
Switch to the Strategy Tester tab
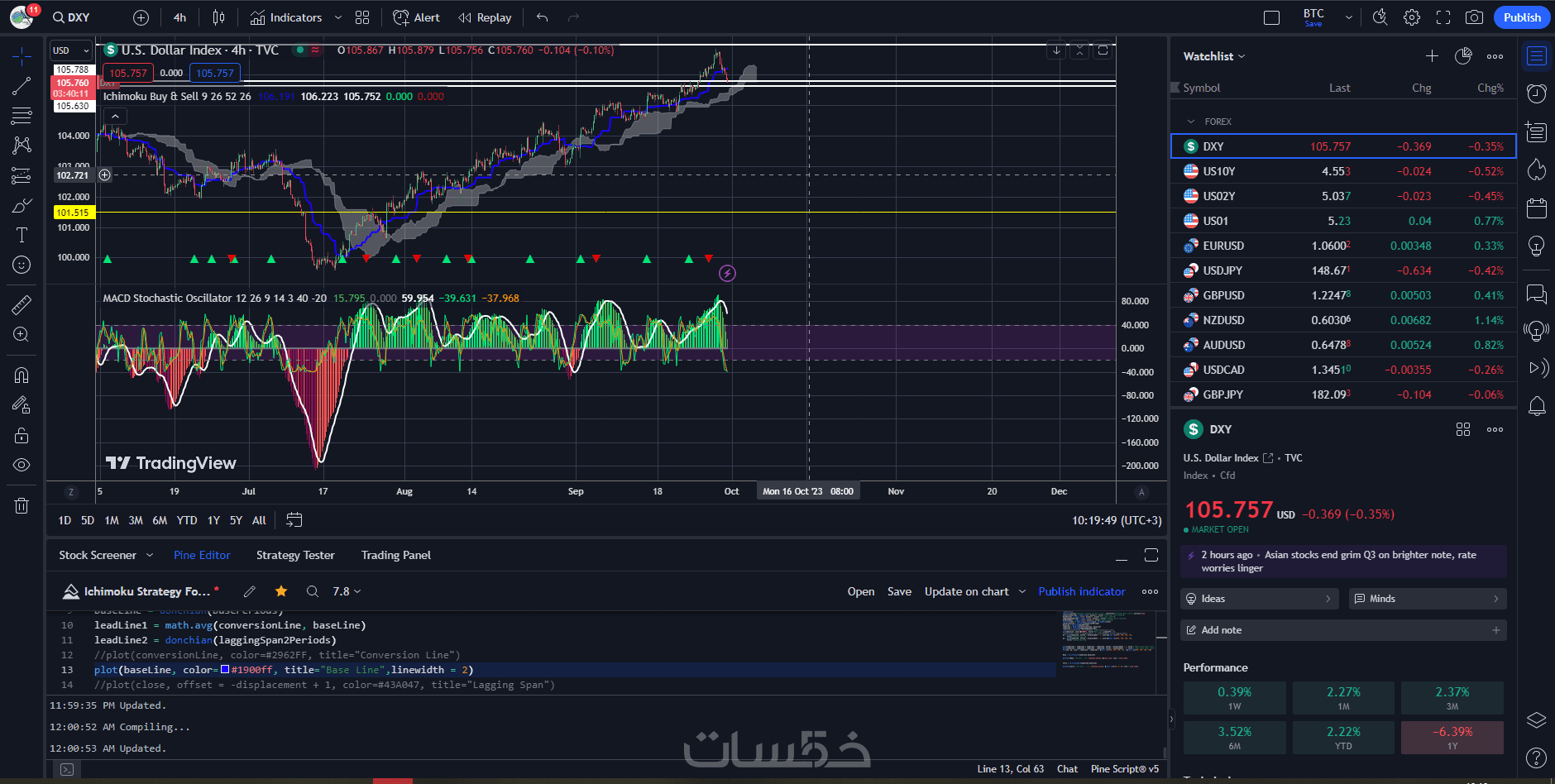pyautogui.click(x=295, y=555)
